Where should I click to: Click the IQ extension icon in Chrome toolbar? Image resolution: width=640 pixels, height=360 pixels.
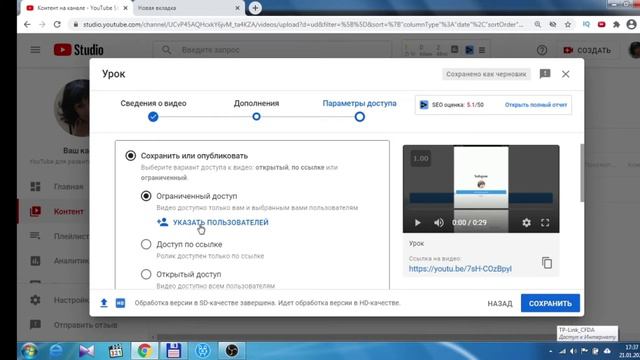click(x=586, y=24)
